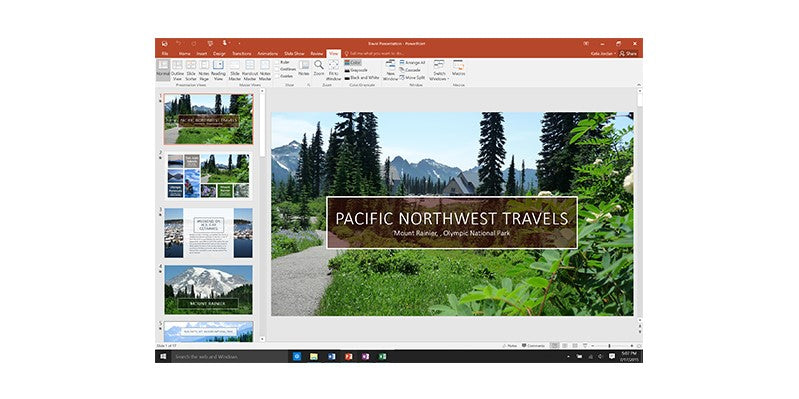
Task: Undo the last action
Action: pyautogui.click(x=178, y=44)
